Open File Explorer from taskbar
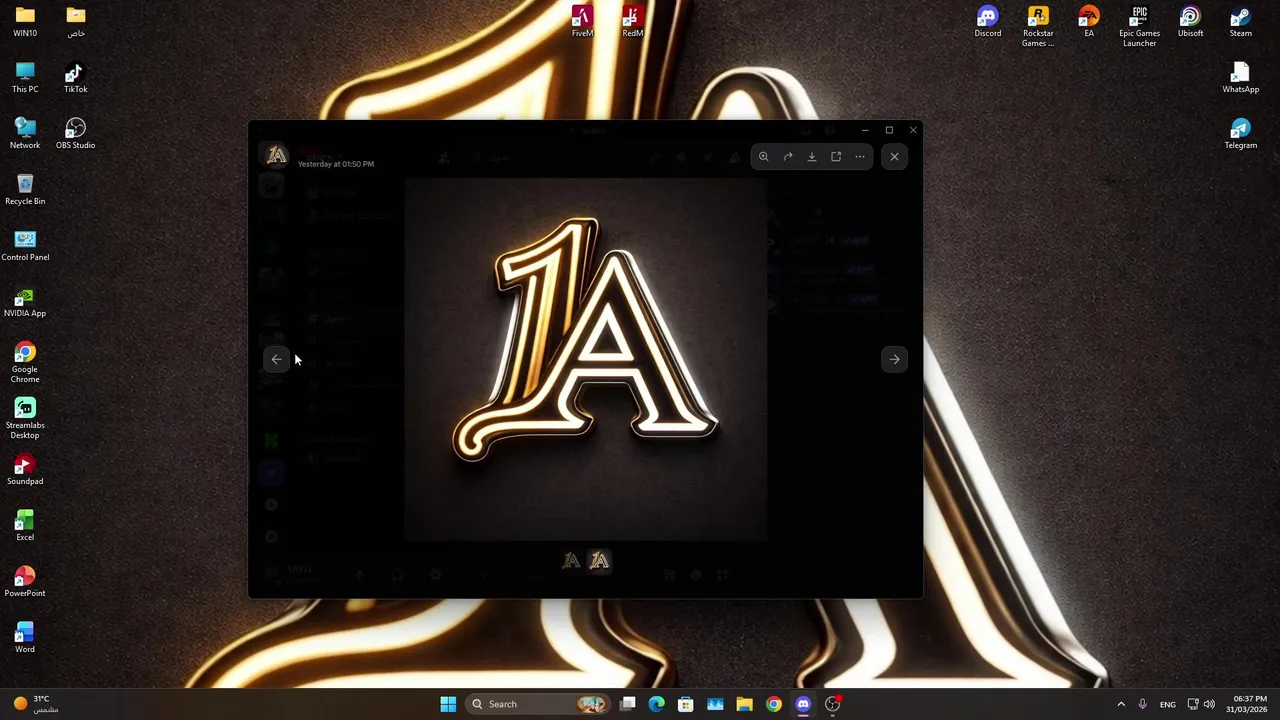Viewport: 1280px width, 720px height. coord(744,704)
